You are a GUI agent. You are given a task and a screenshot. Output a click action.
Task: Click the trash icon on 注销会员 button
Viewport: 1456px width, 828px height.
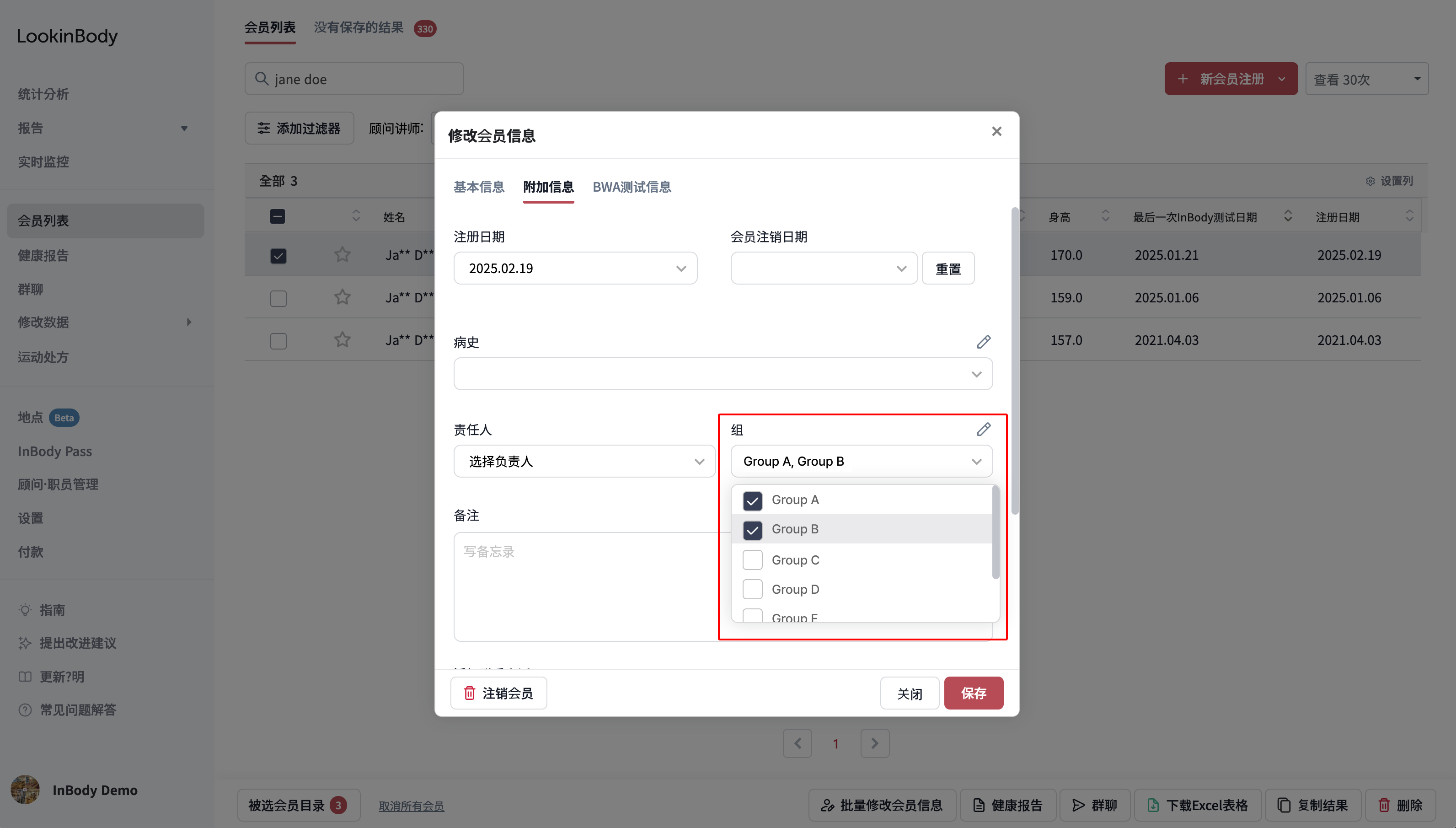[x=470, y=693]
